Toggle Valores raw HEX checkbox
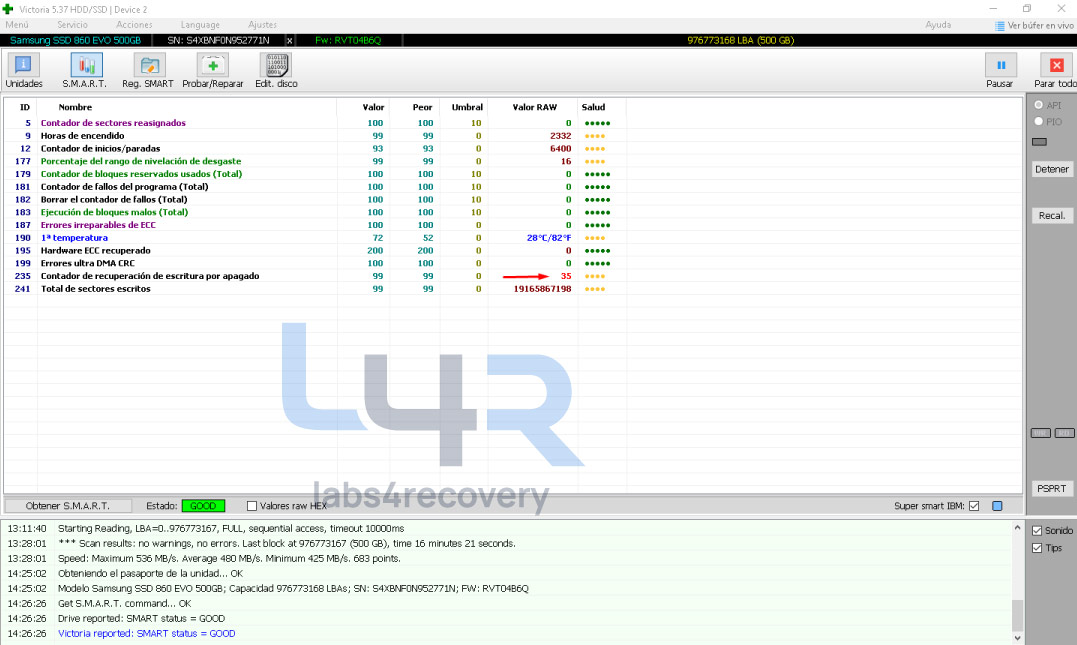 (x=252, y=506)
